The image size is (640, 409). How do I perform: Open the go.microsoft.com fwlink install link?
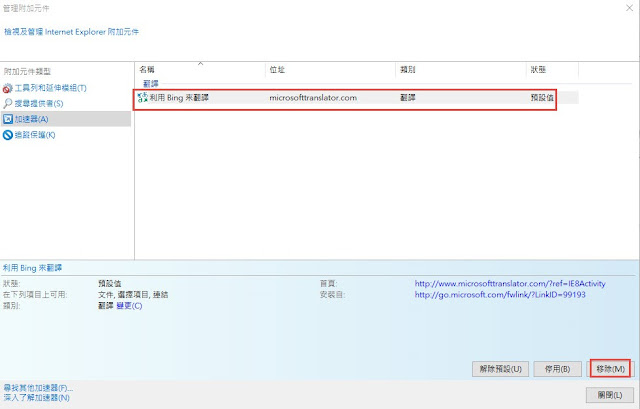(x=500, y=294)
